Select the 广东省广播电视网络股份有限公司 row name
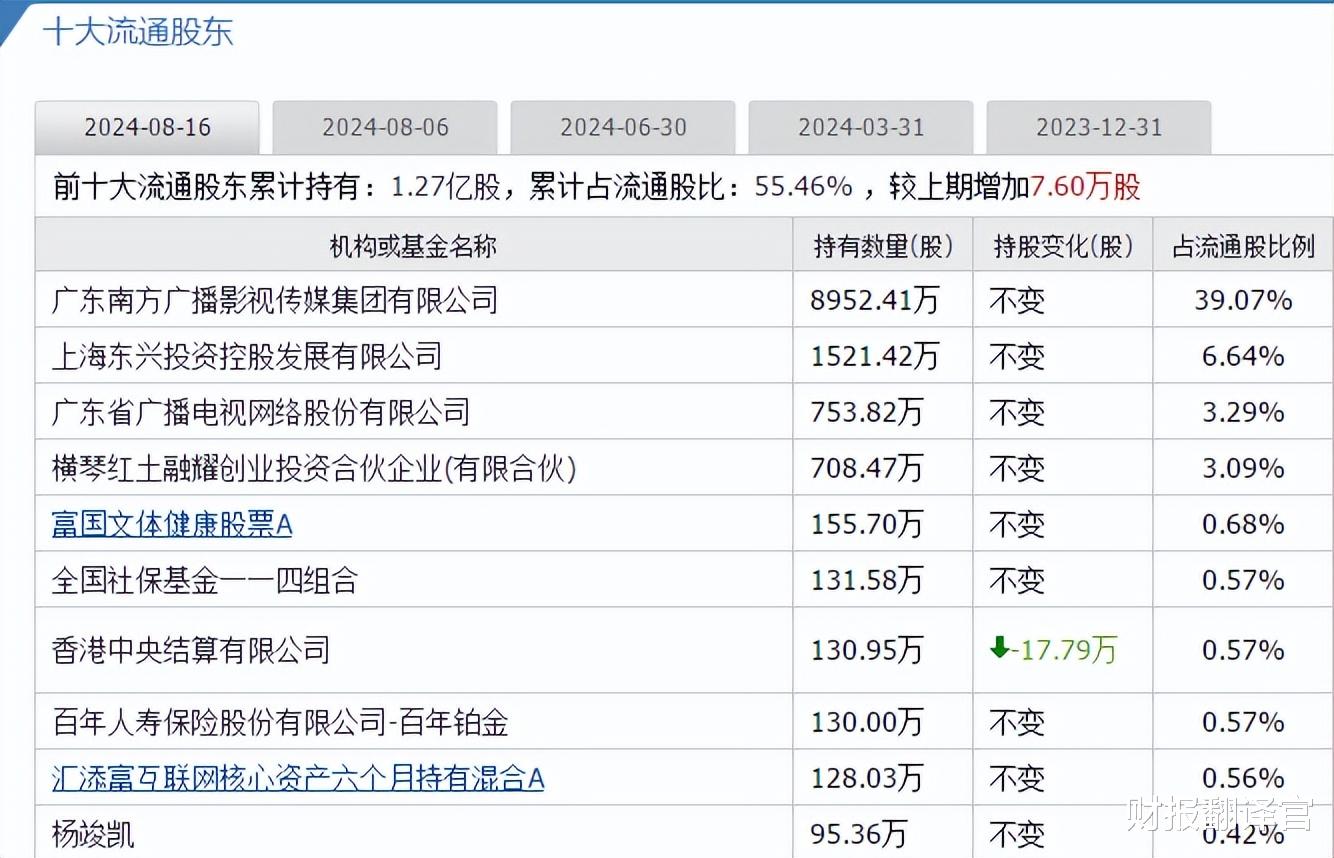Image resolution: width=1334 pixels, height=858 pixels. [x=261, y=412]
